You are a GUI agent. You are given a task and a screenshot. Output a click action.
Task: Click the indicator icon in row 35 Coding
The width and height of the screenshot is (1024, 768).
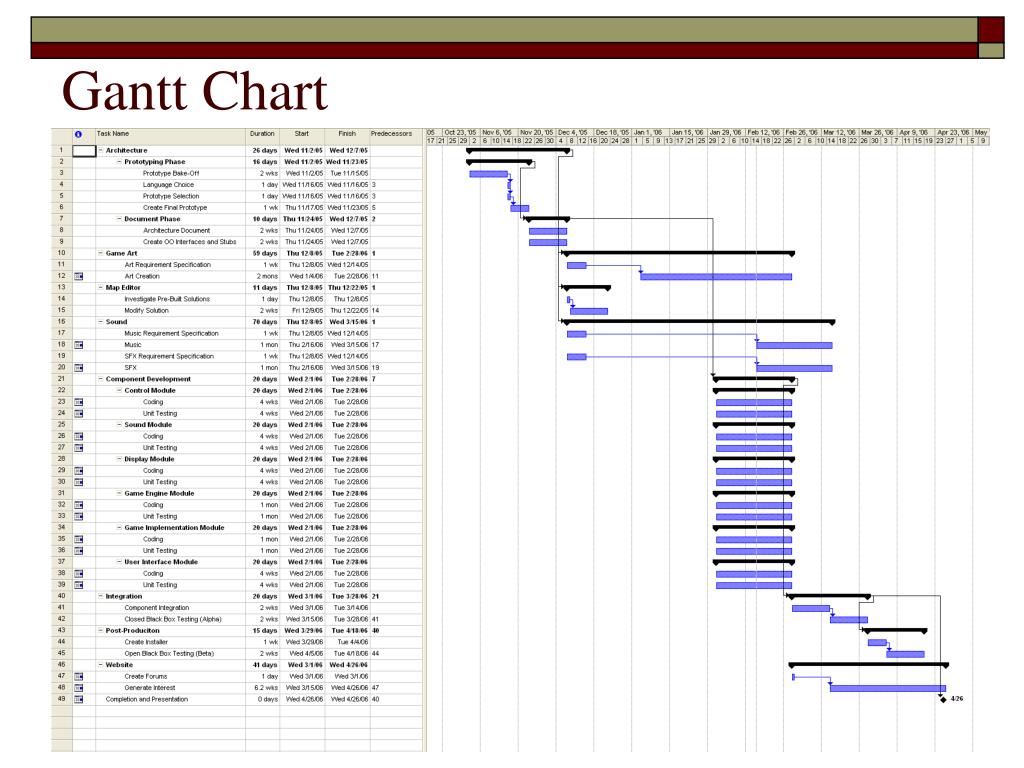pyautogui.click(x=79, y=539)
